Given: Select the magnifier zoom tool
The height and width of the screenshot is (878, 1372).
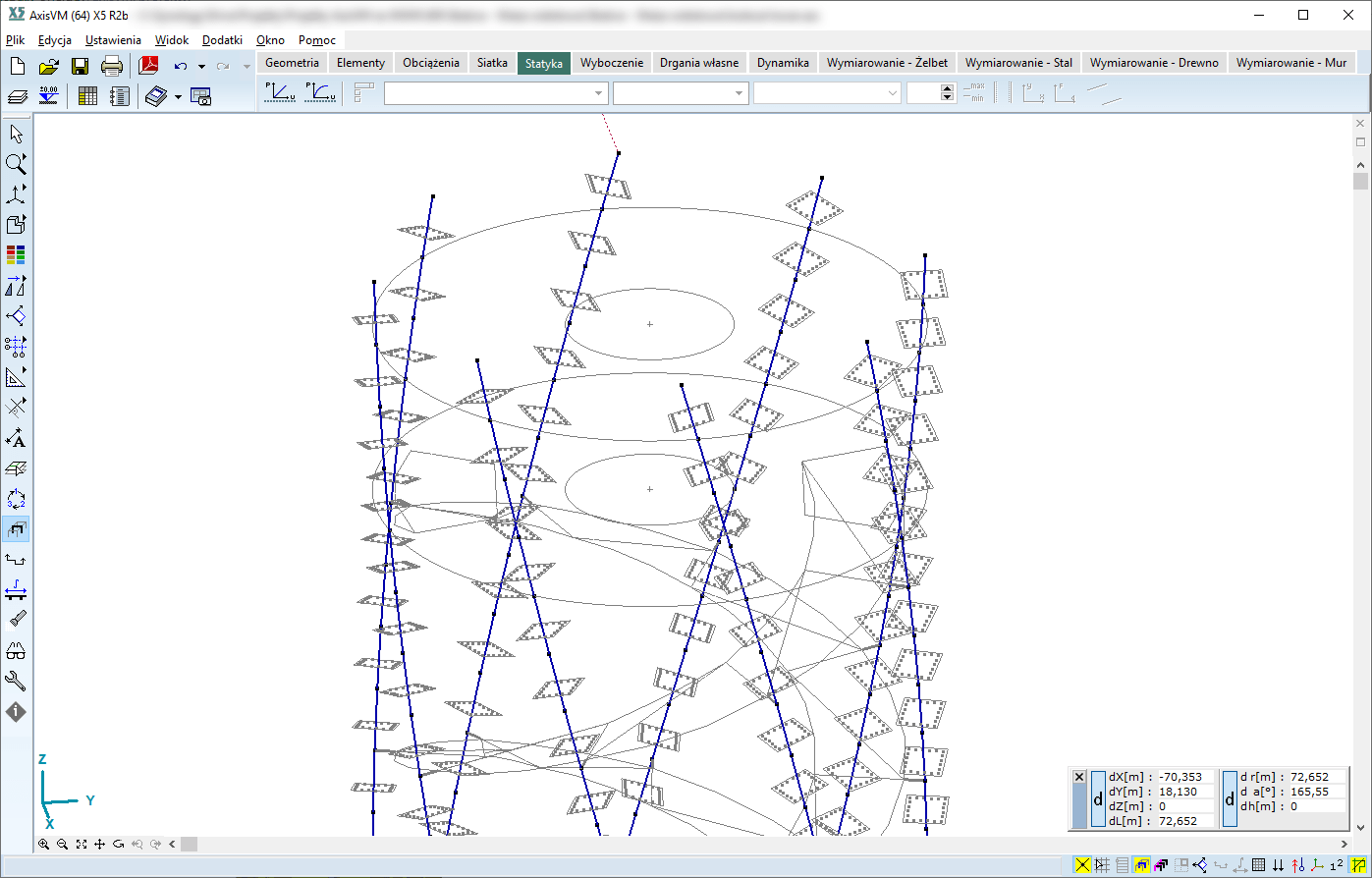Looking at the screenshot, I should (x=16, y=164).
